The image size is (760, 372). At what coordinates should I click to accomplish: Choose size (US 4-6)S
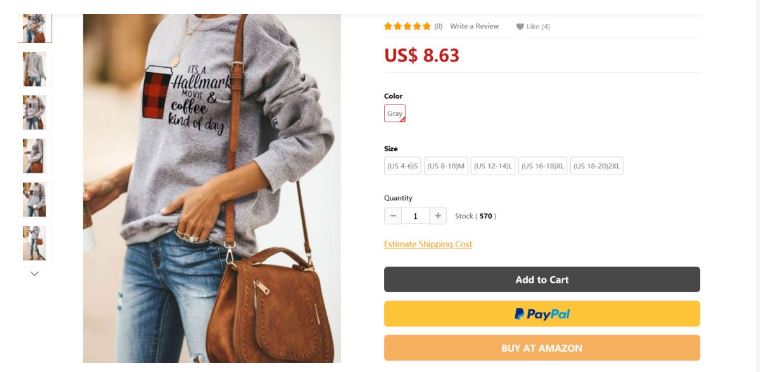point(402,166)
